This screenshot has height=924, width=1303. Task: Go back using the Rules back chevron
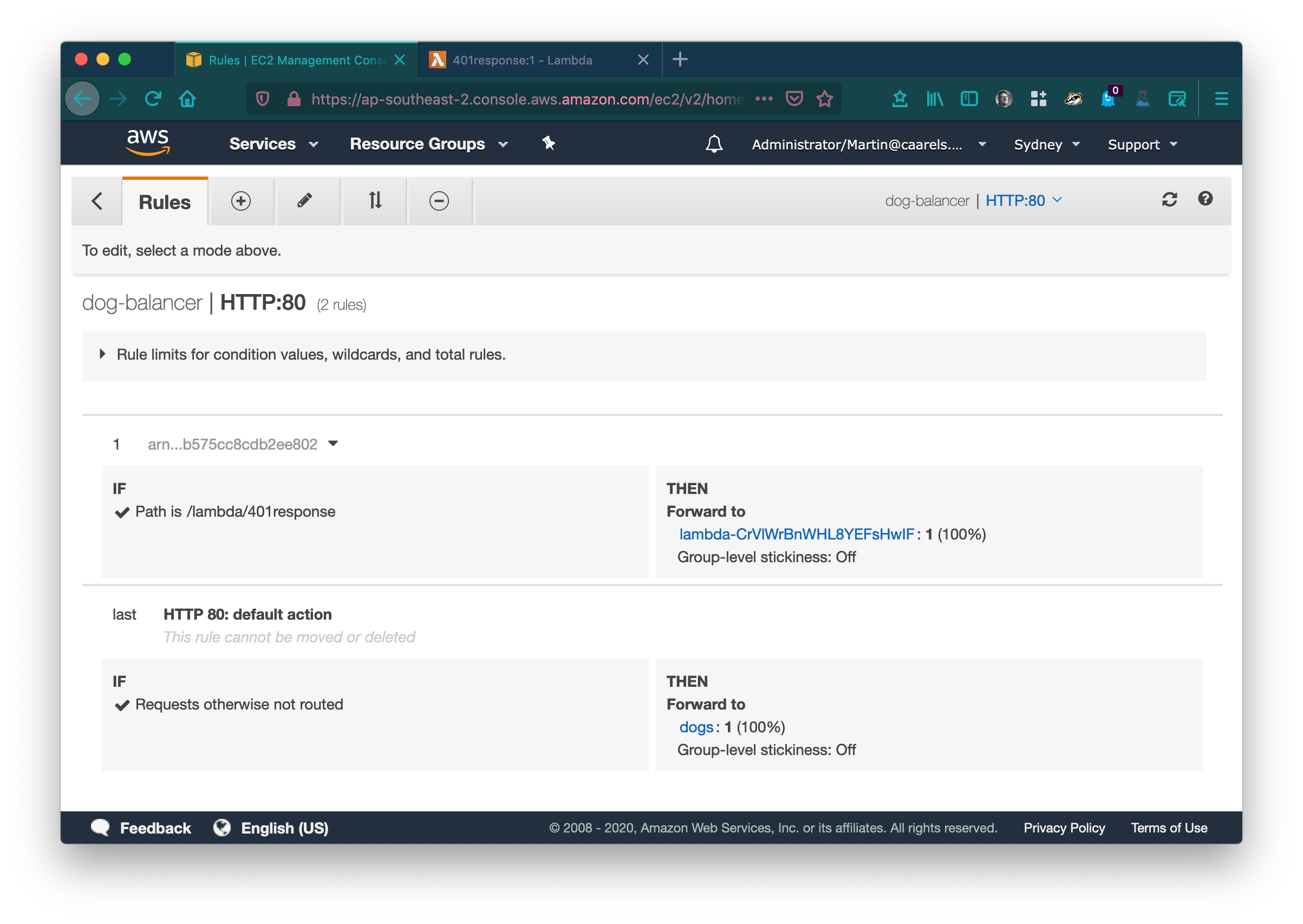(x=97, y=201)
